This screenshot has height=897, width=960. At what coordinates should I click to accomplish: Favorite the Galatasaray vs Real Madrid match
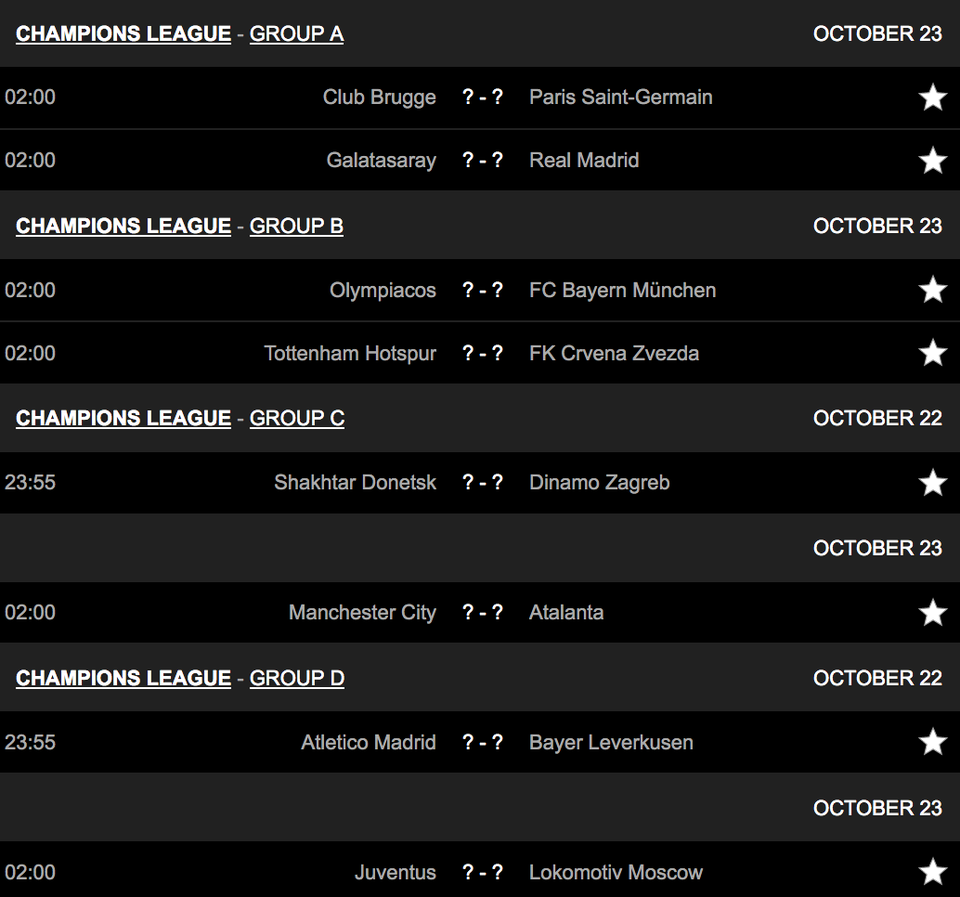click(932, 160)
